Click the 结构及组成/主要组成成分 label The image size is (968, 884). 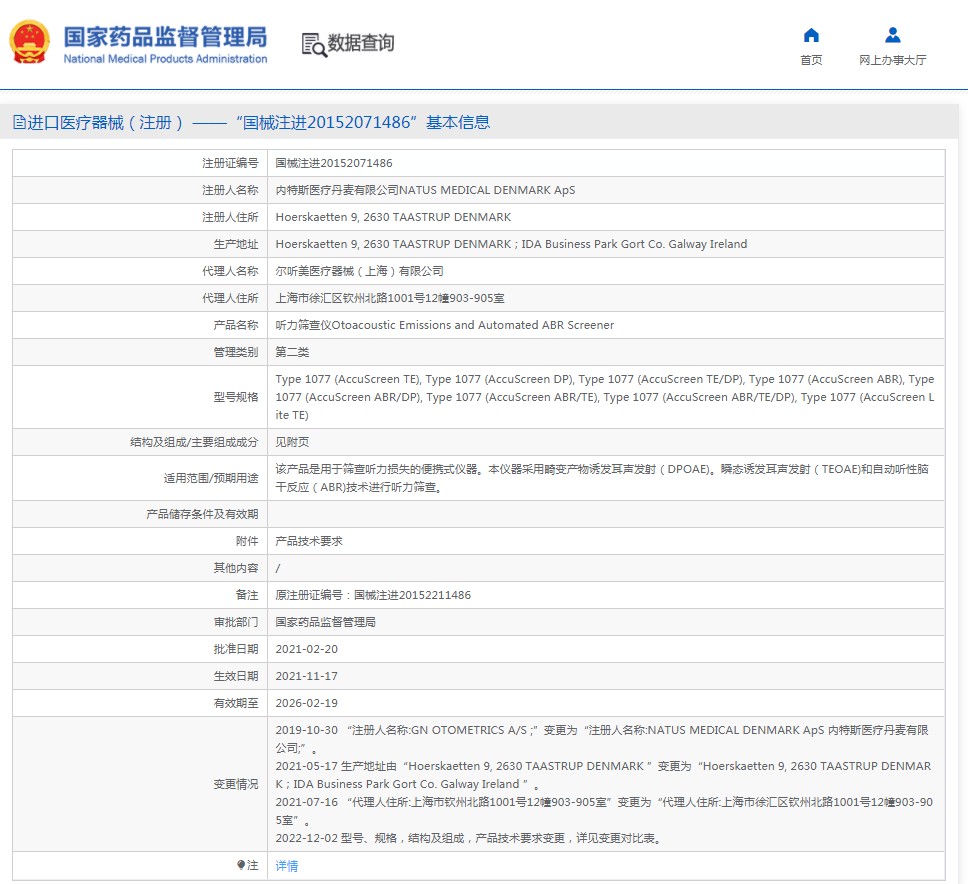point(194,442)
